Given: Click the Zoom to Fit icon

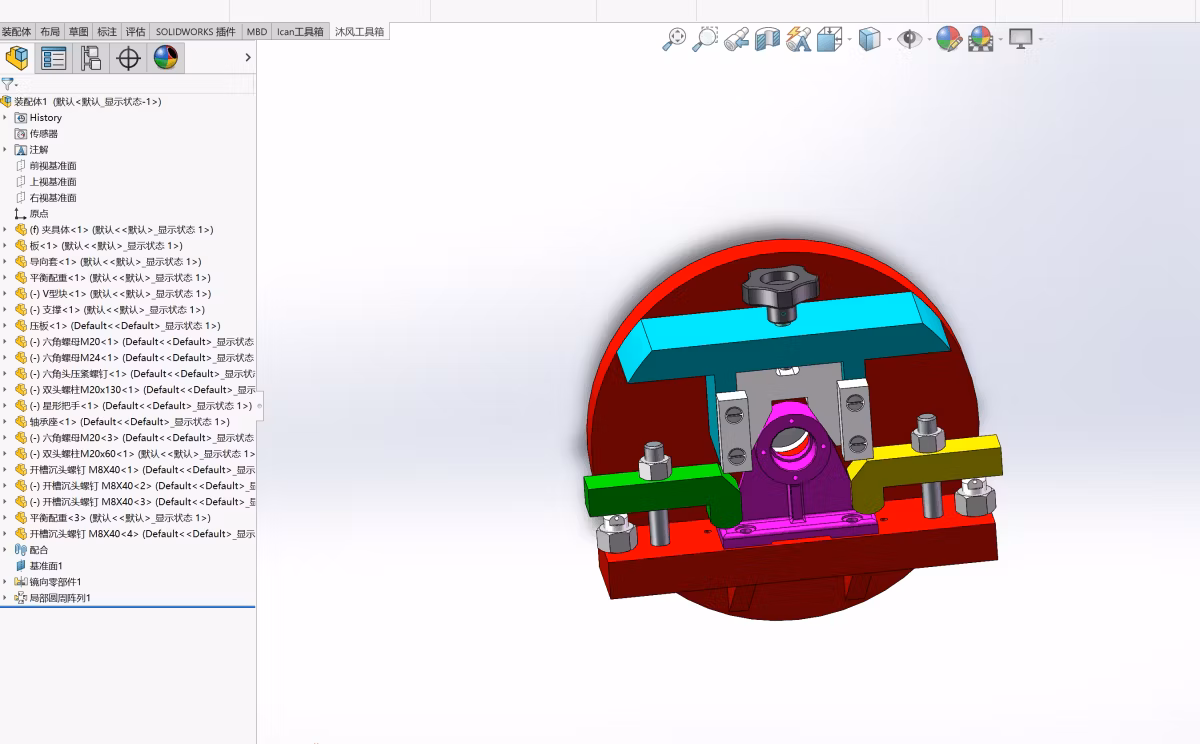Looking at the screenshot, I should [x=675, y=39].
